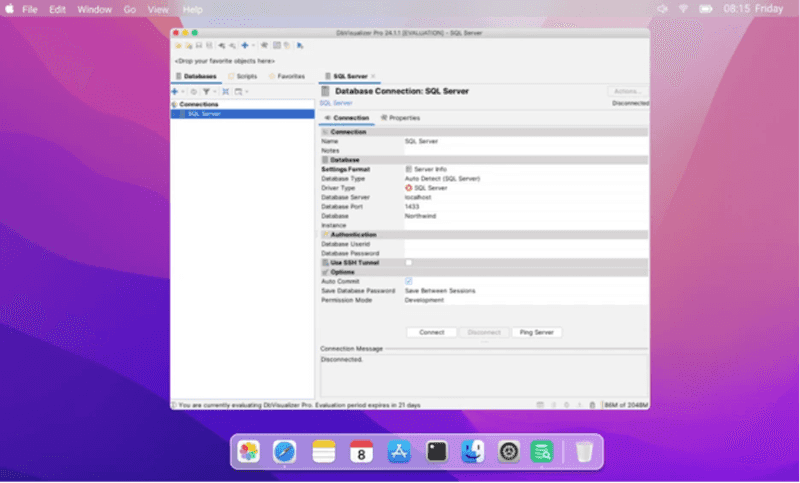
Task: Open the Driver Type SQL Server dropdown
Action: 526,188
